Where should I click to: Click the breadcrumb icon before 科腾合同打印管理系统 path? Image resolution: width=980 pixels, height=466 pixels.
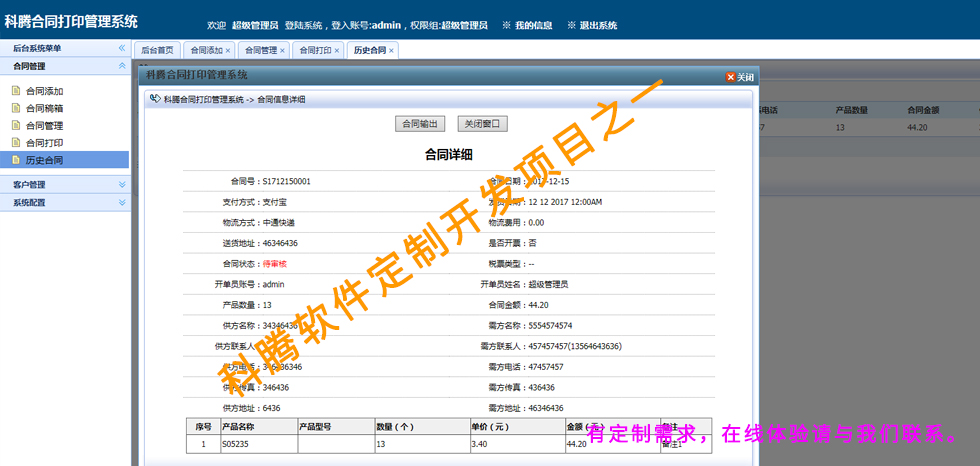coord(155,99)
